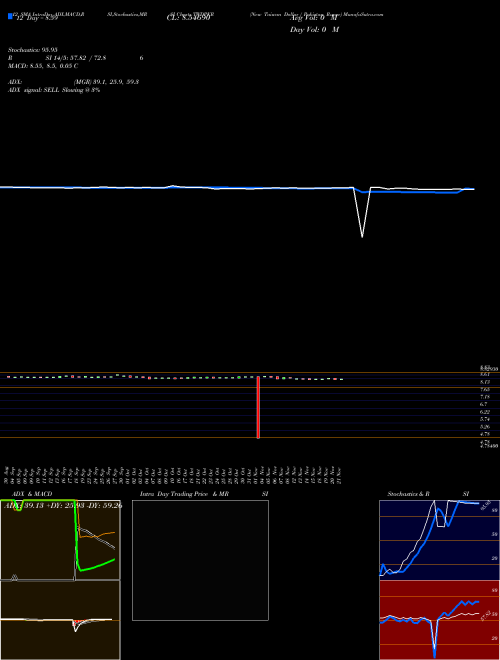Click the red RSI chart panel

(x=439, y=620)
